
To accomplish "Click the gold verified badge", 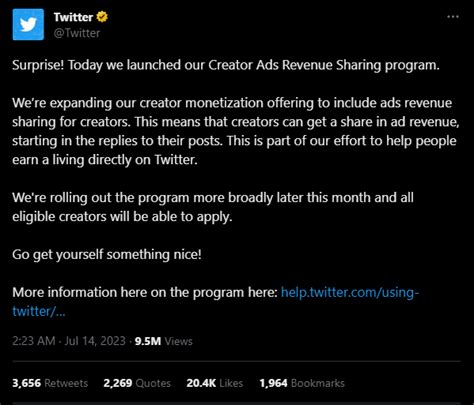I will 102,17.
